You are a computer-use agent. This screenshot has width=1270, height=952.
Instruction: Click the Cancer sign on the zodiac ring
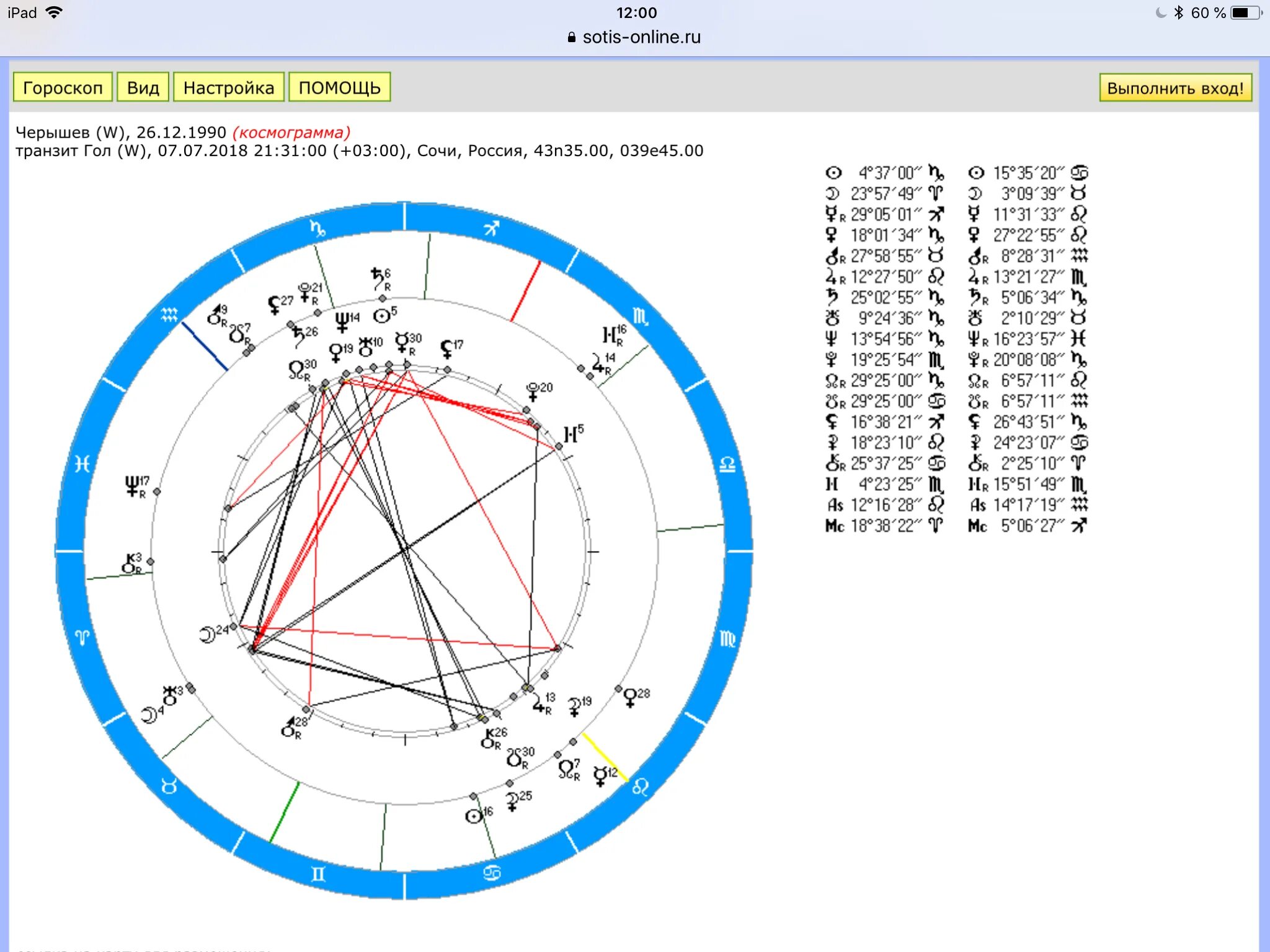pyautogui.click(x=492, y=873)
